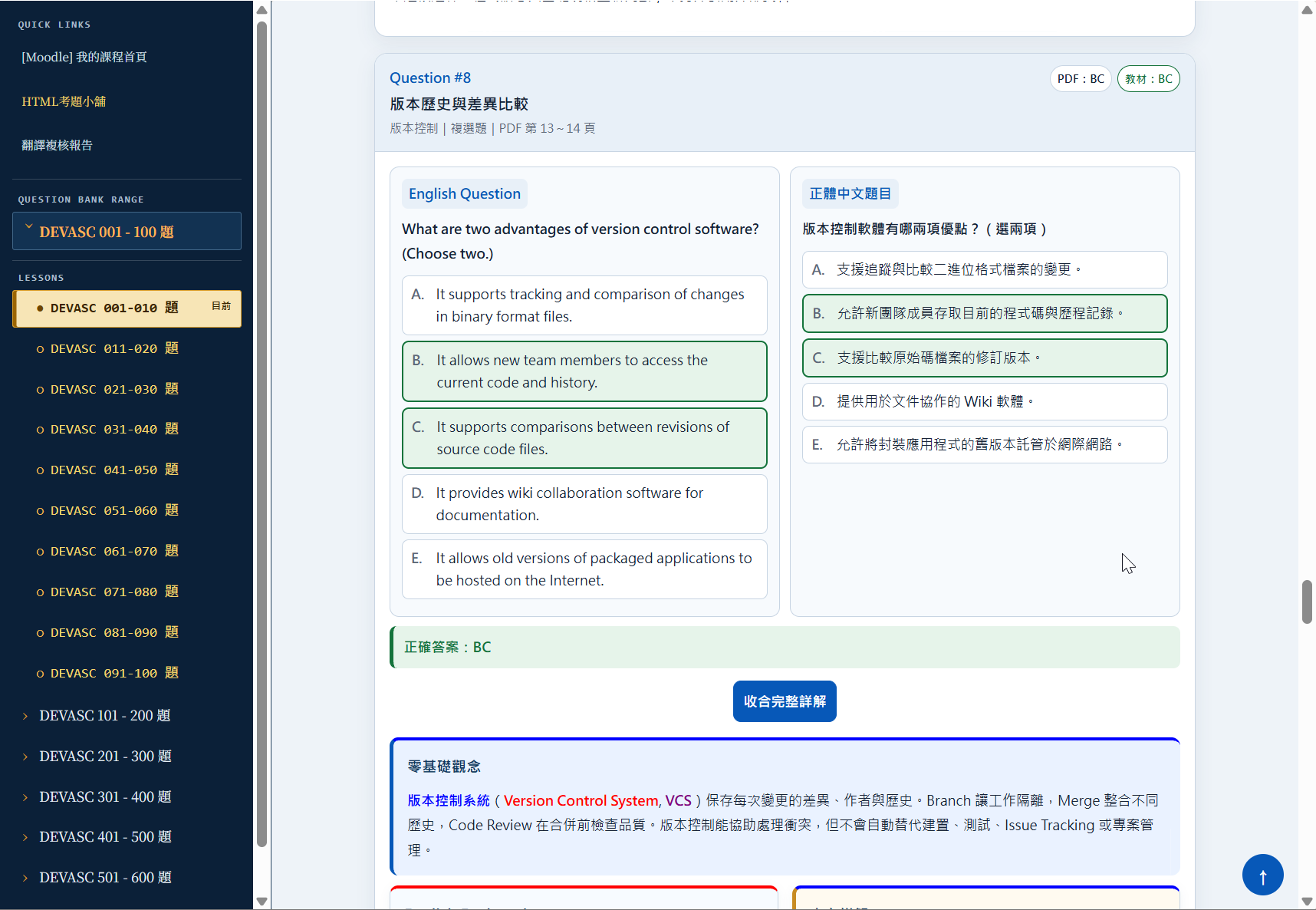This screenshot has width=1316, height=910.
Task: Select English option D about wiki collaboration
Action: 584,504
